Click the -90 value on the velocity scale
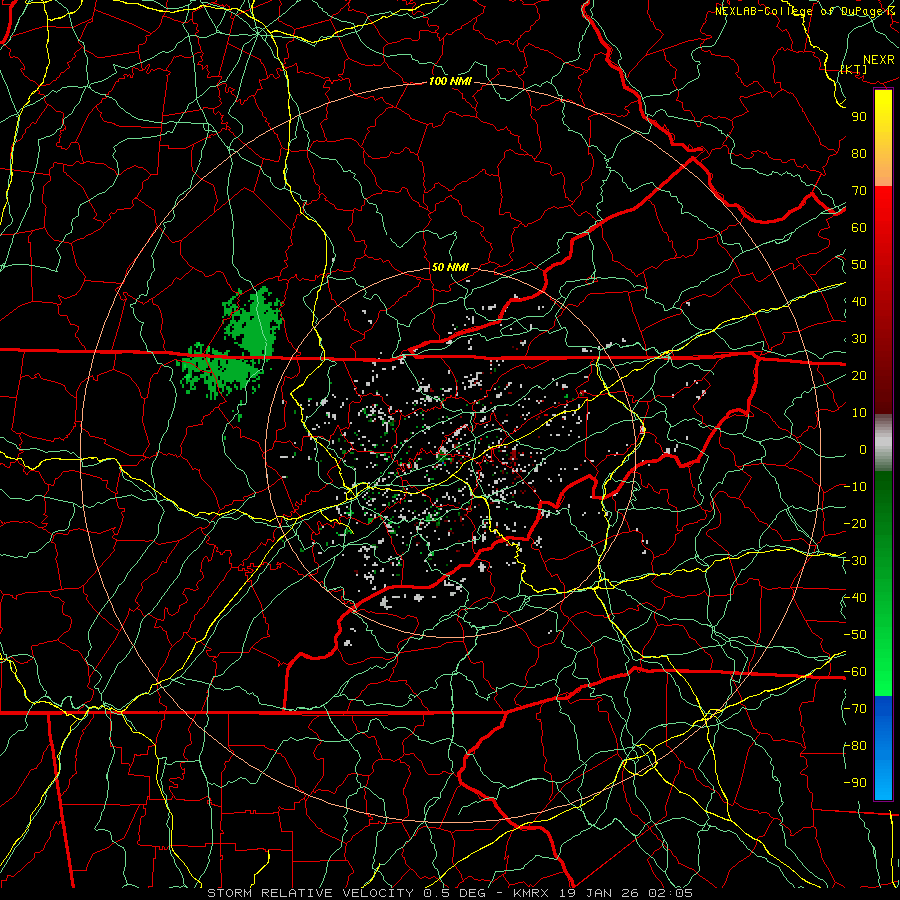900x900 pixels. pyautogui.click(x=855, y=783)
